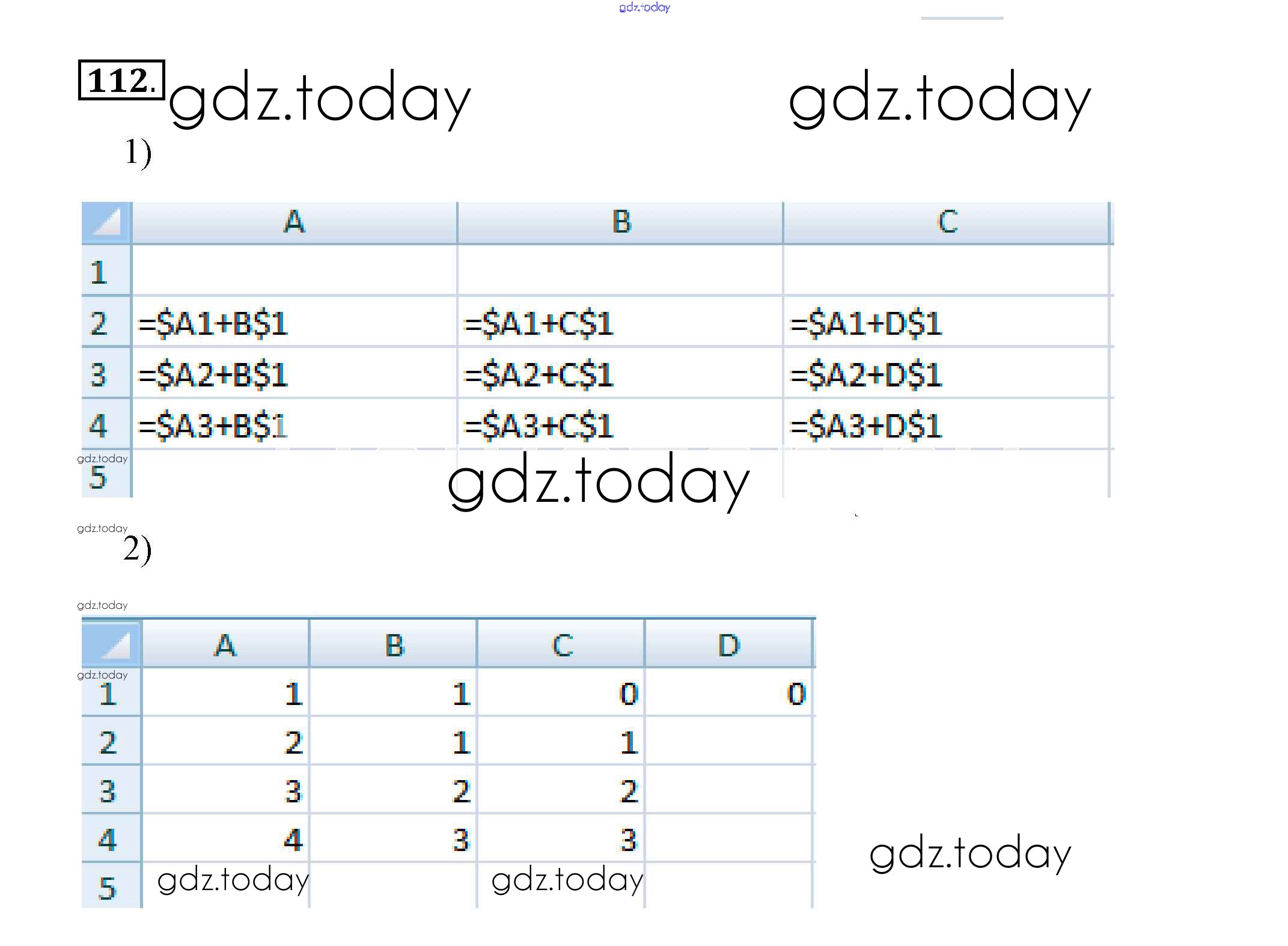This screenshot has height=946, width=1288.
Task: Select column D header in the numeric table
Action: [728, 645]
